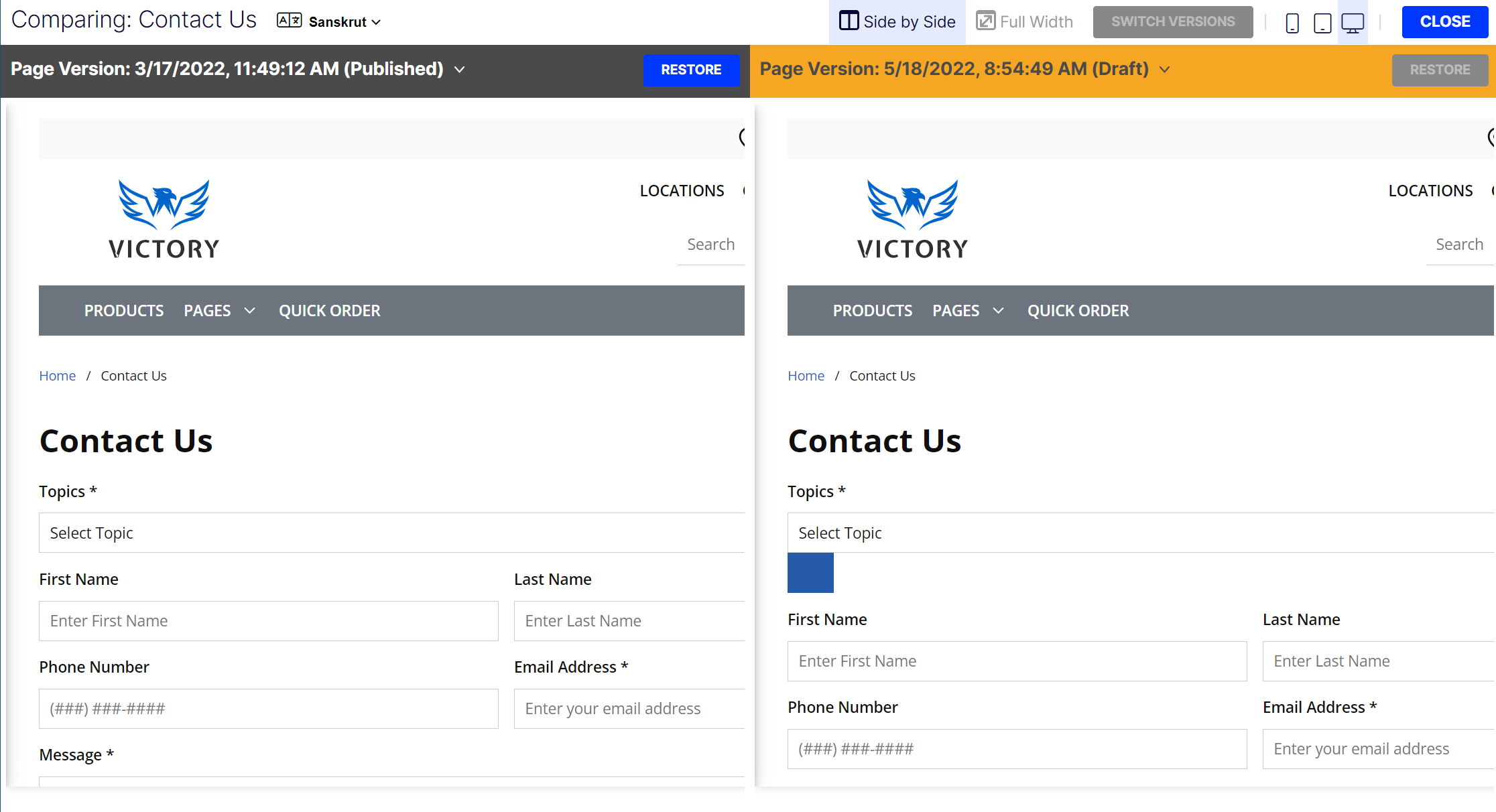Click the Enter First Name field on left page

tap(268, 621)
